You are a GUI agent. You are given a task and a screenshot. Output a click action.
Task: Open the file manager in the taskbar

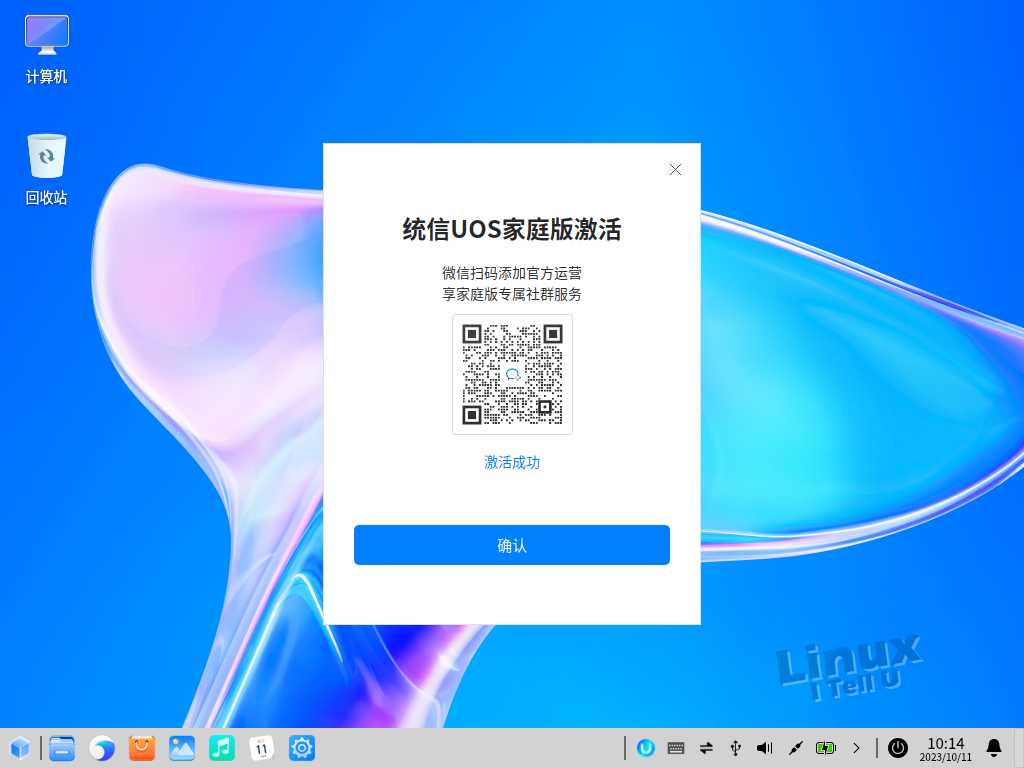62,748
